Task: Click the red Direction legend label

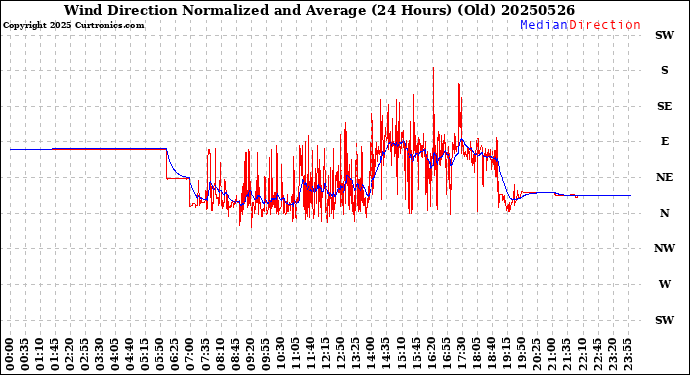Action: point(605,25)
